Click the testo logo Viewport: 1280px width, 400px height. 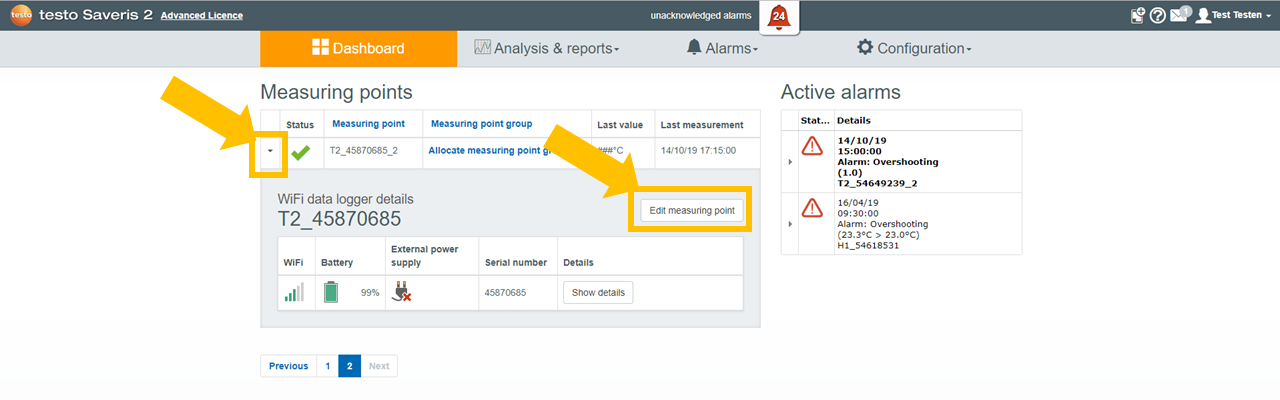20,15
